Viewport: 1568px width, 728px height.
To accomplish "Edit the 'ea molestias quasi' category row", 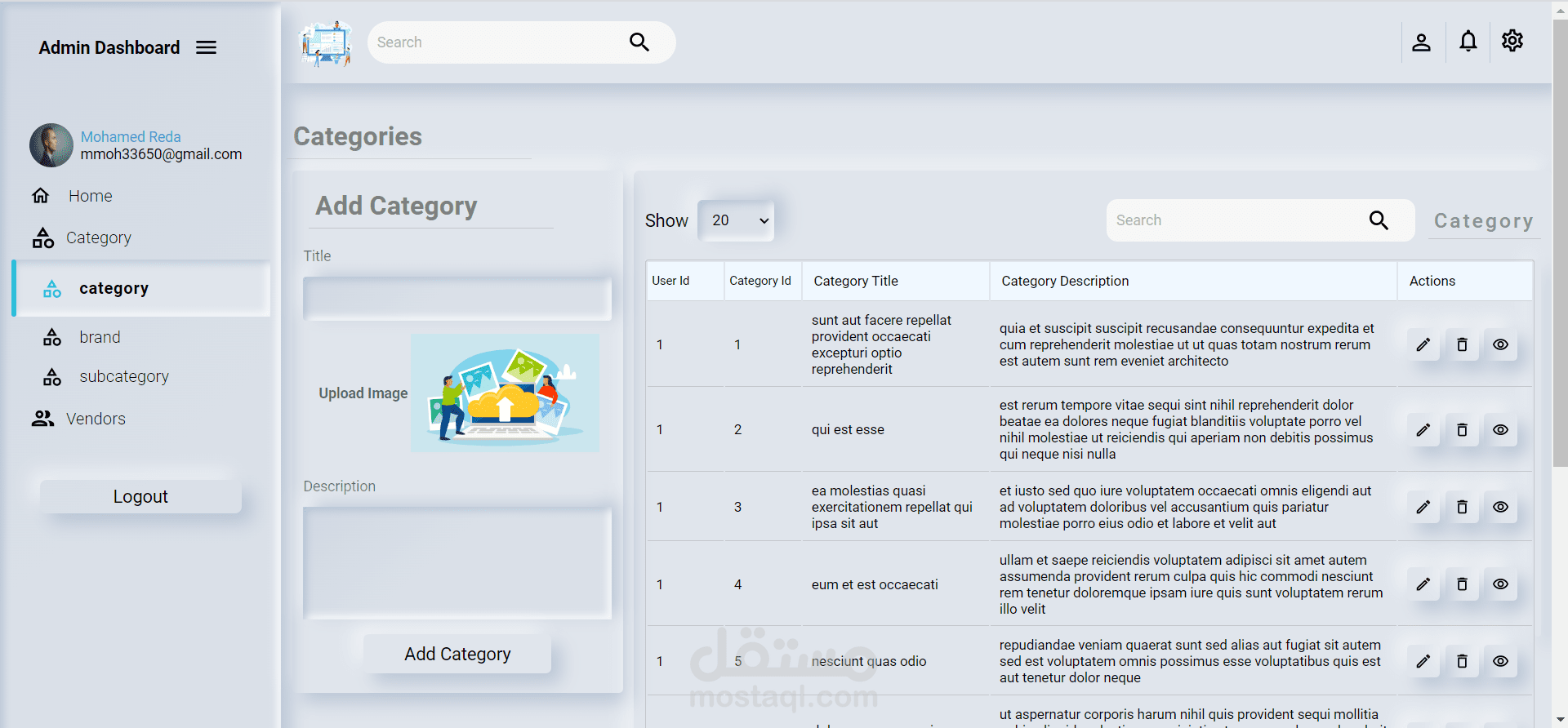I will [x=1423, y=507].
